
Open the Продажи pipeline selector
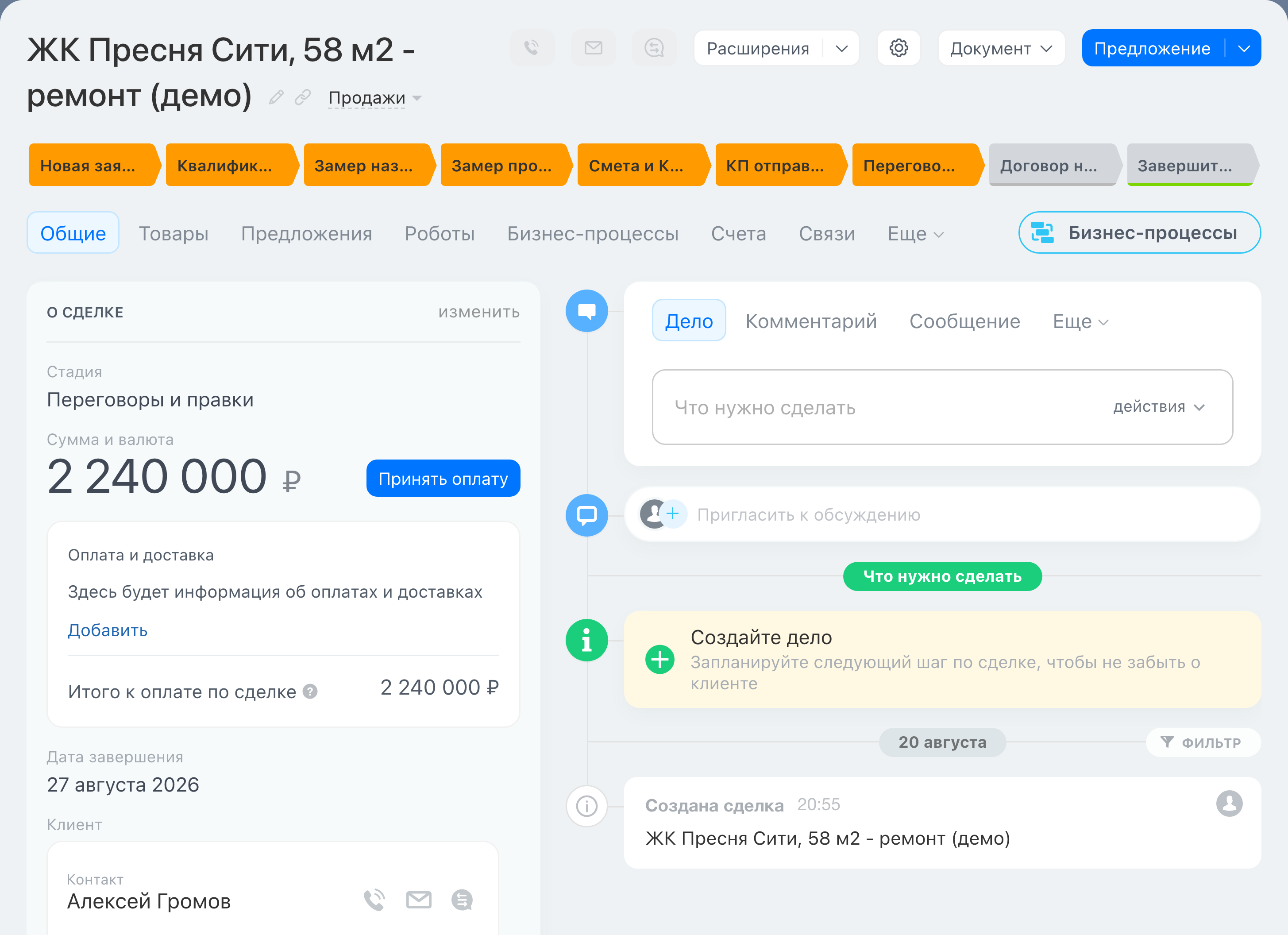tap(375, 98)
